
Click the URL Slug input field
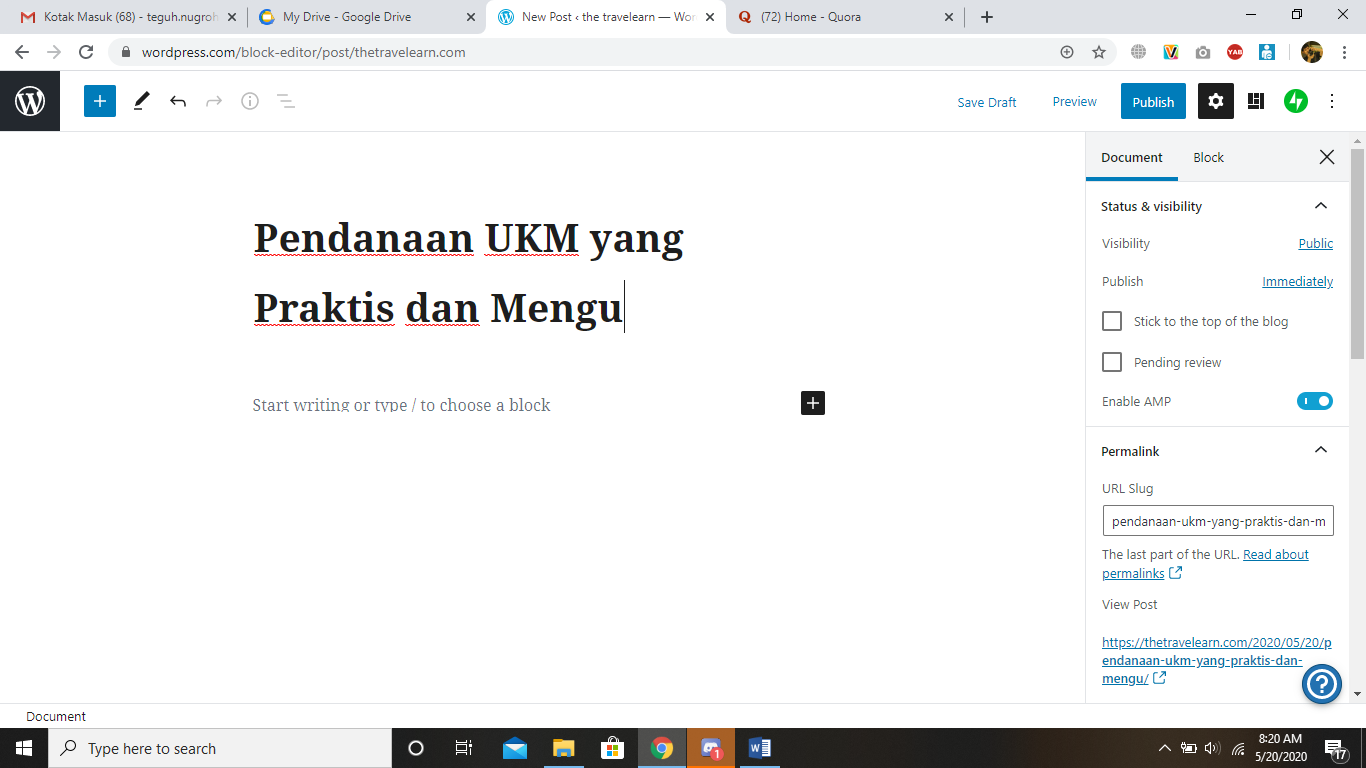point(1217,521)
